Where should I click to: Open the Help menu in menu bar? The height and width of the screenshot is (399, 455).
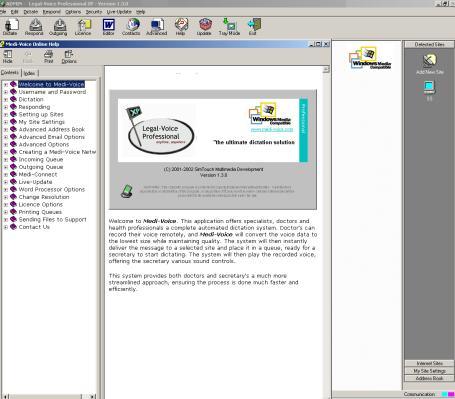point(141,12)
